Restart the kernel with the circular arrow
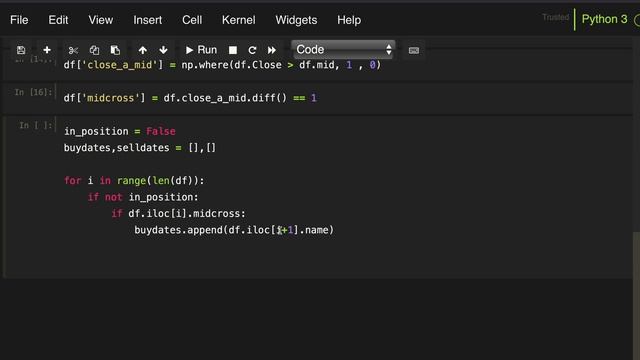Viewport: 640px width, 360px height. 252,50
